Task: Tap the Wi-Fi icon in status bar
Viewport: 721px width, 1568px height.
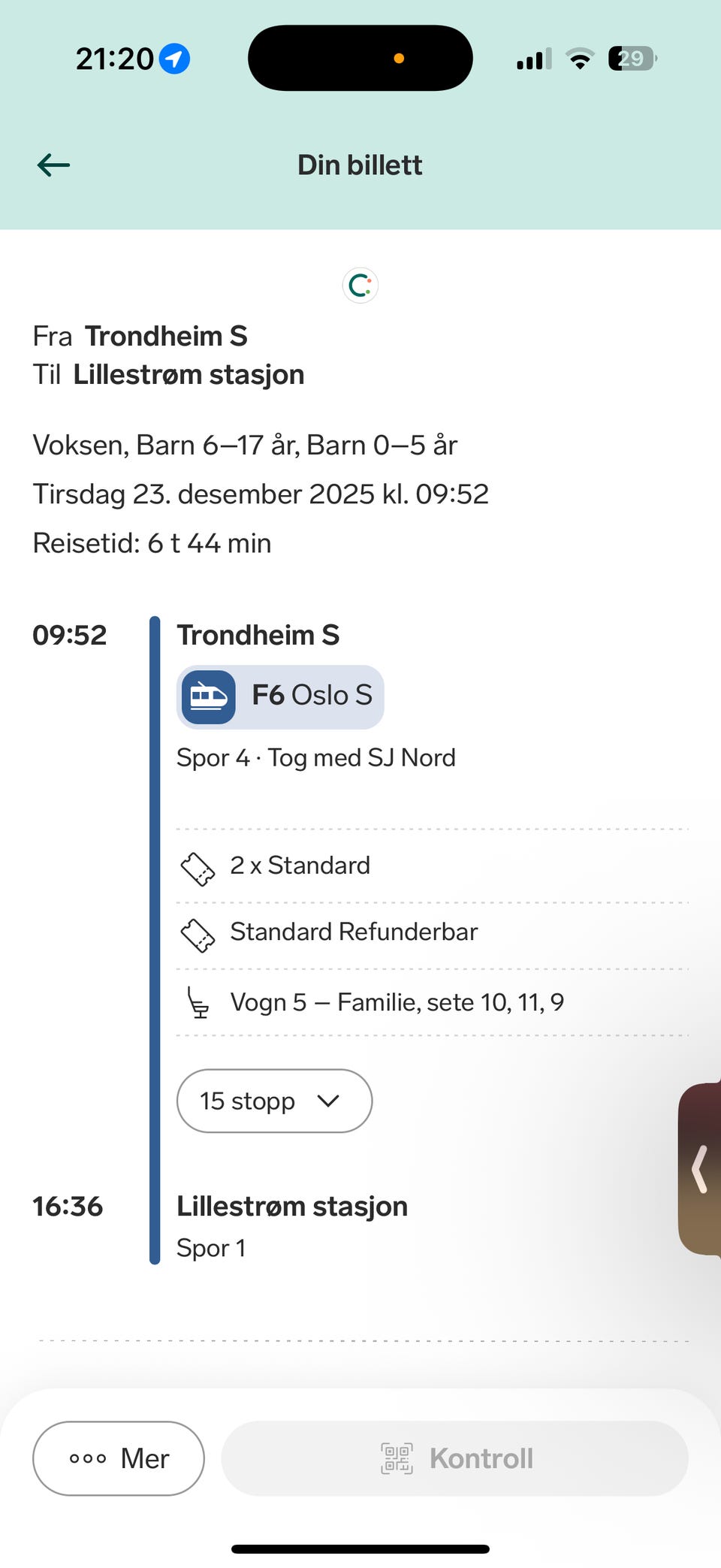Action: (x=579, y=59)
